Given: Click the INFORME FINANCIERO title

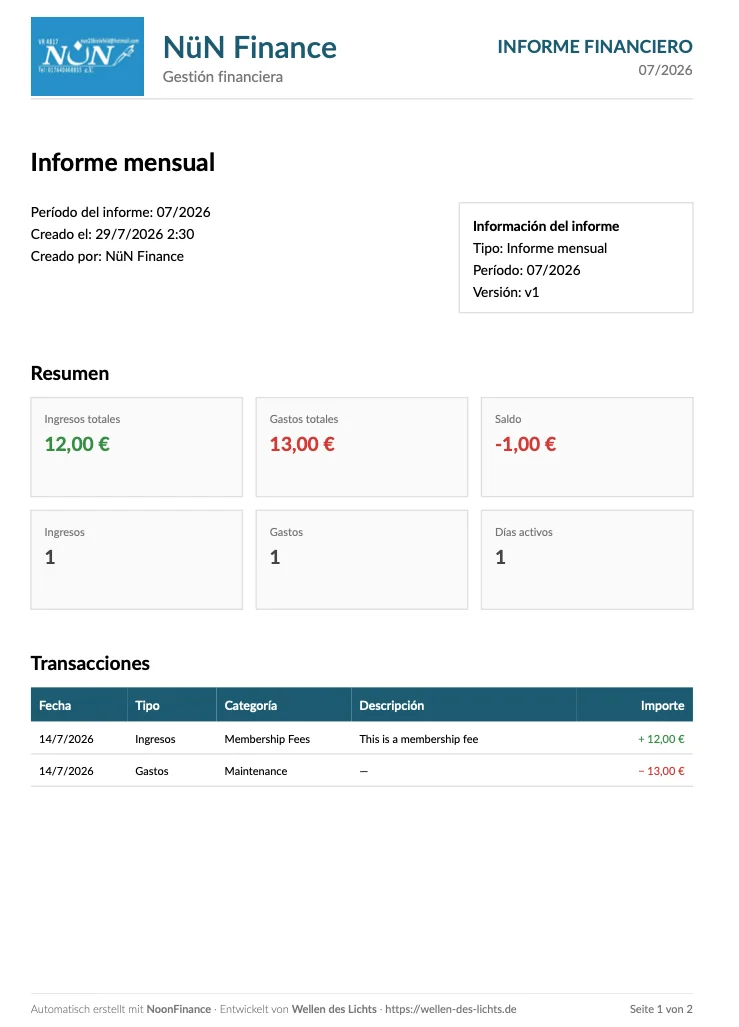Looking at the screenshot, I should pyautogui.click(x=595, y=47).
